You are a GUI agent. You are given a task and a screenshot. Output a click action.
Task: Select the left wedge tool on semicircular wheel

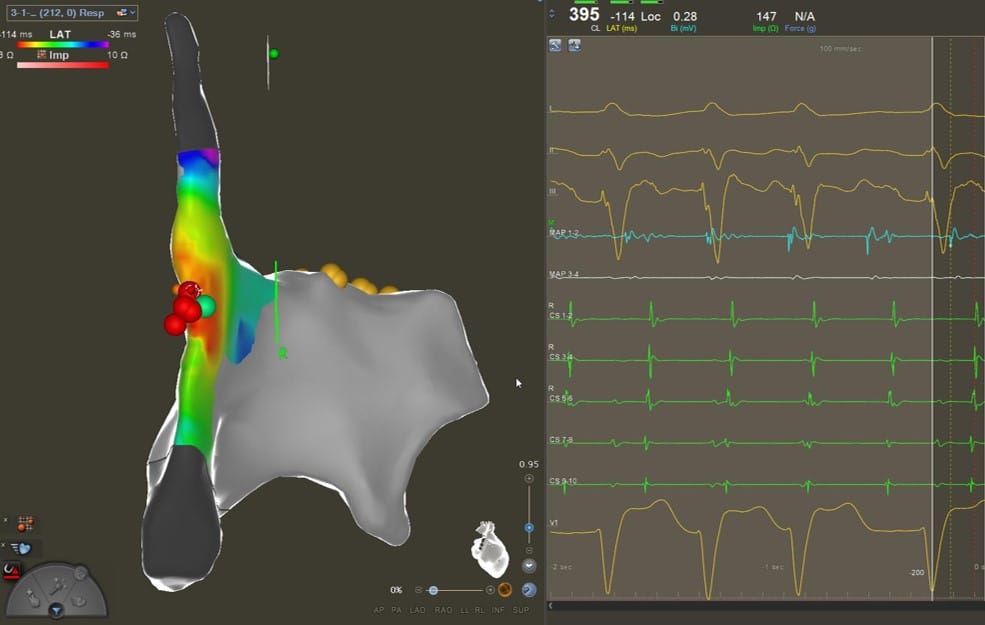click(32, 597)
